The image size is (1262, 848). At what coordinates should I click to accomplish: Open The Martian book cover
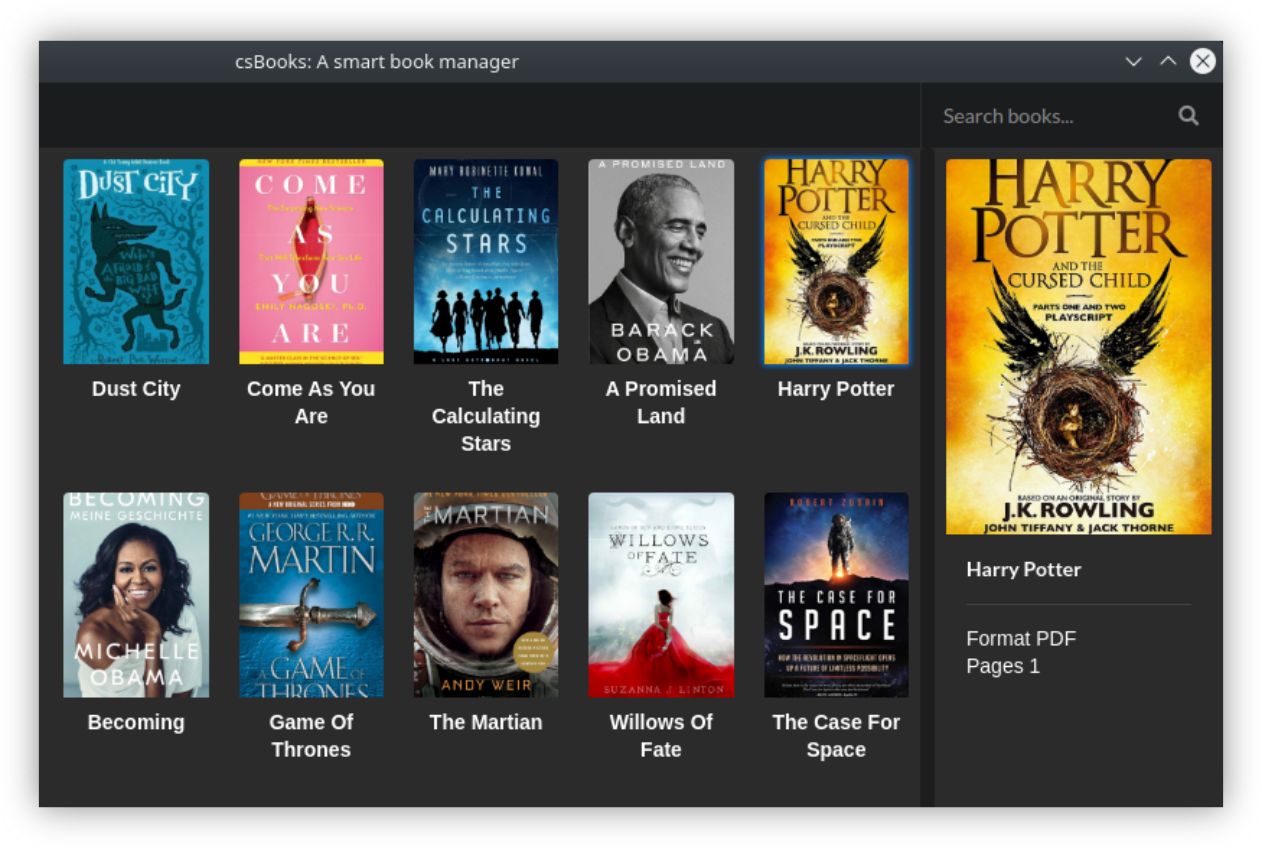486,593
